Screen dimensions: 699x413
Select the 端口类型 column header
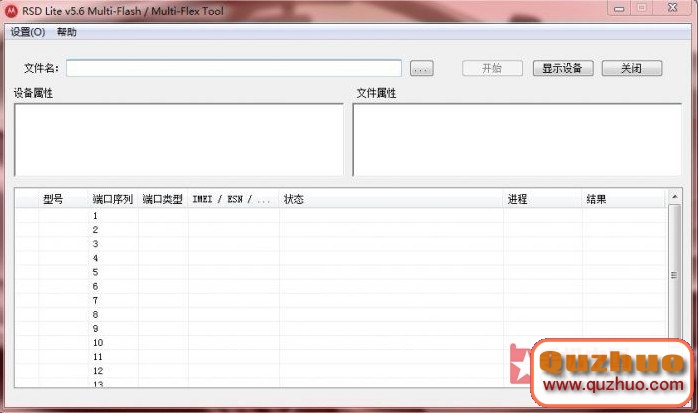click(163, 199)
